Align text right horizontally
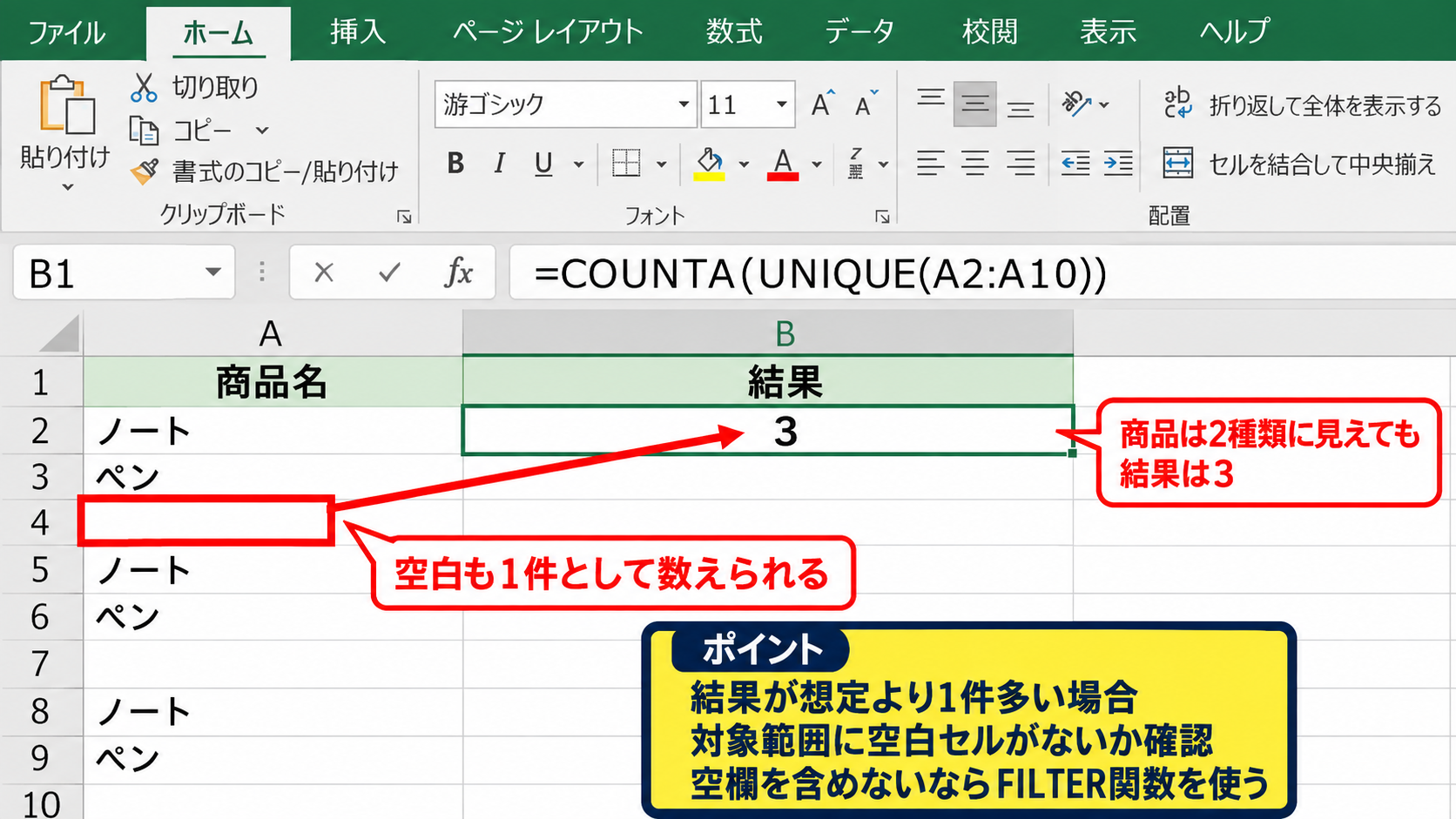The image size is (1456, 819). pyautogui.click(x=1020, y=163)
